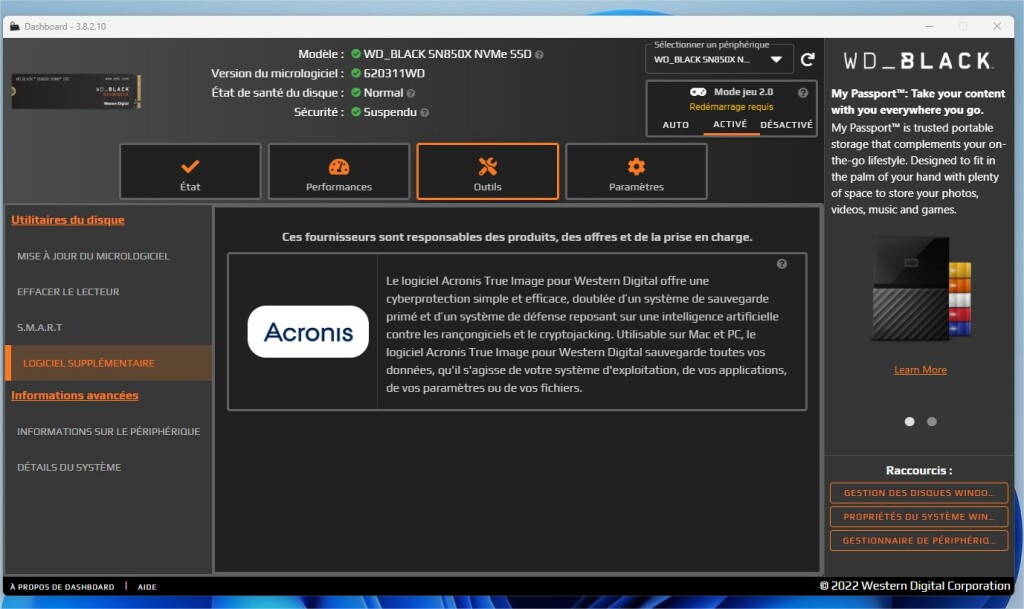Click the Learn More link
This screenshot has width=1024, height=609.
tap(920, 370)
